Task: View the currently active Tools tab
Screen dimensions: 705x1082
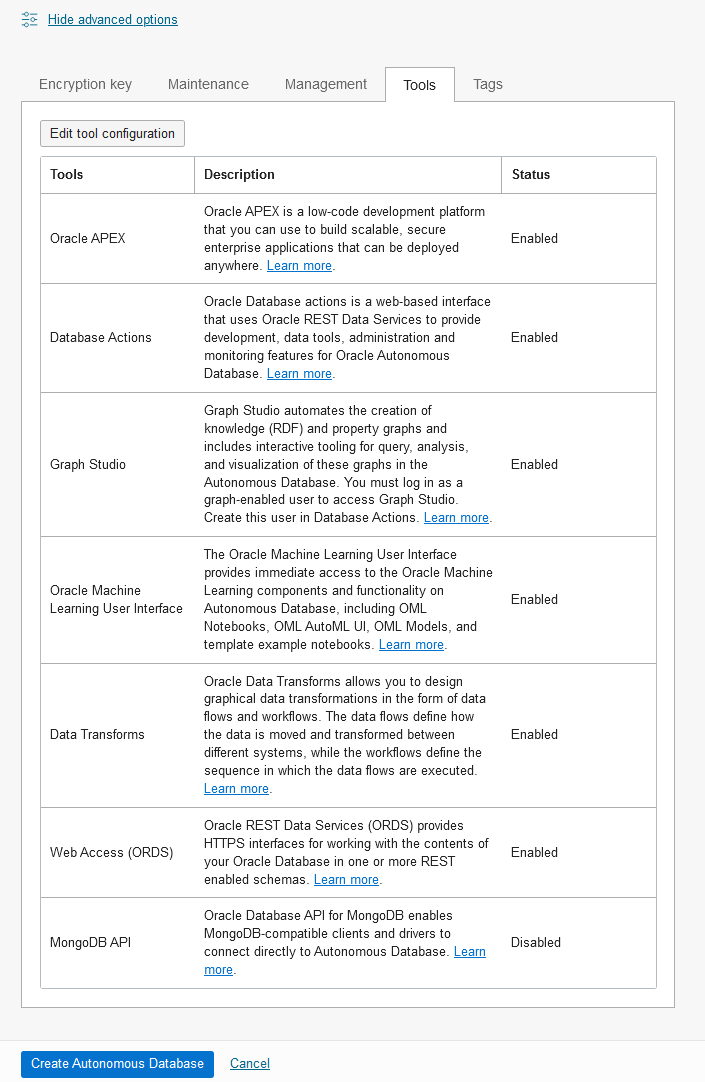Action: coord(419,85)
